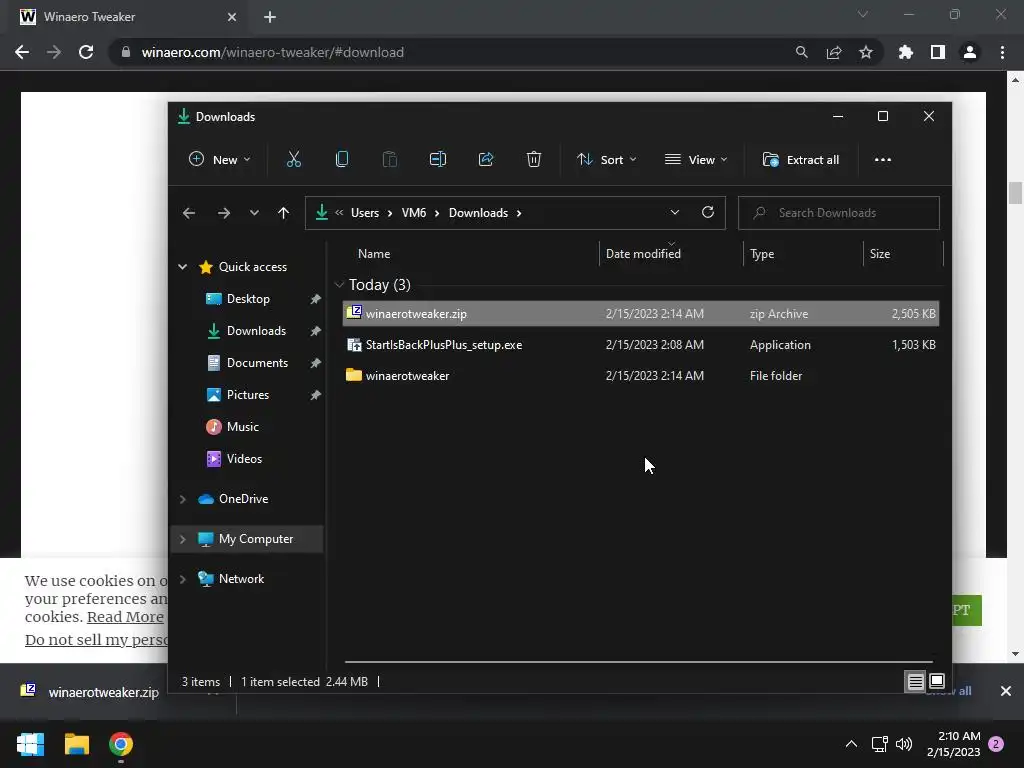
Task: Open the volume control in system tray
Action: coord(904,744)
